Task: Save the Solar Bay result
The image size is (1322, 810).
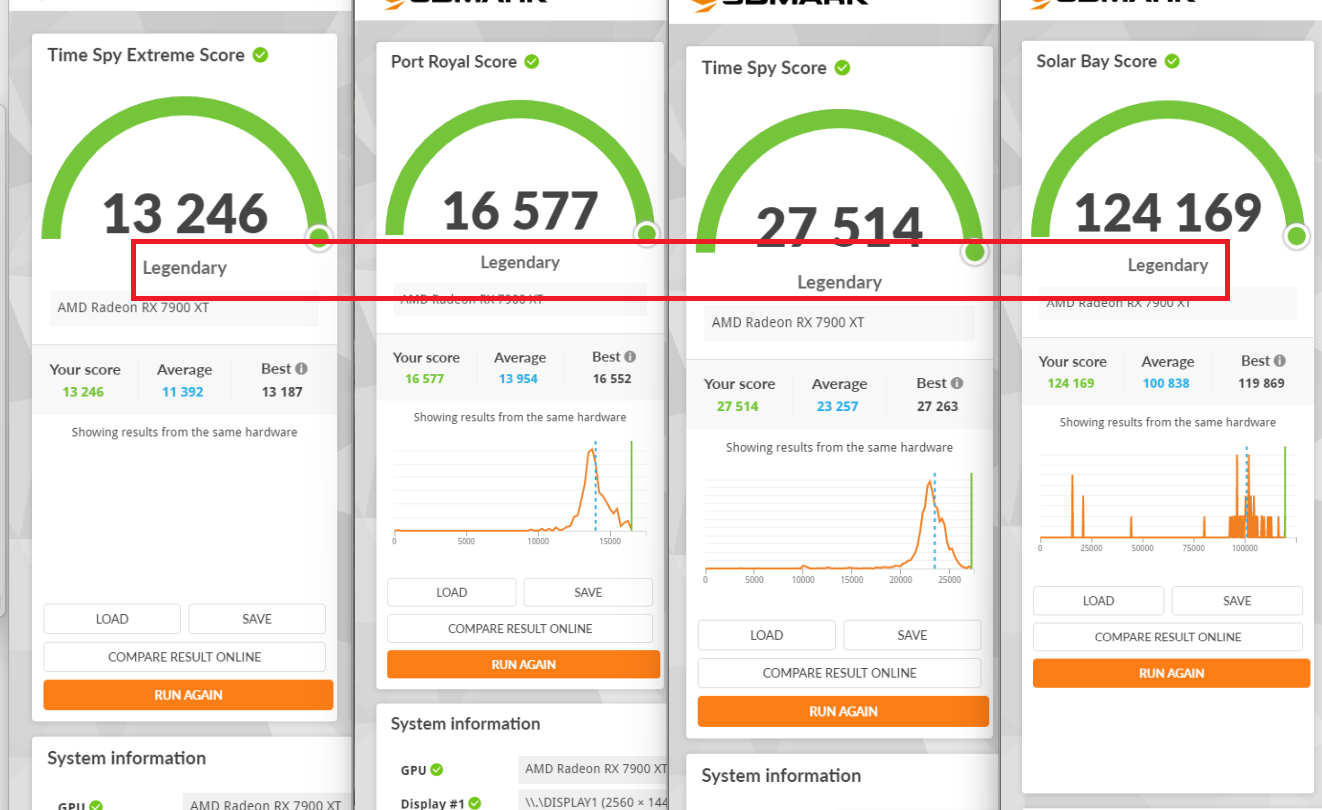Action: point(1237,601)
